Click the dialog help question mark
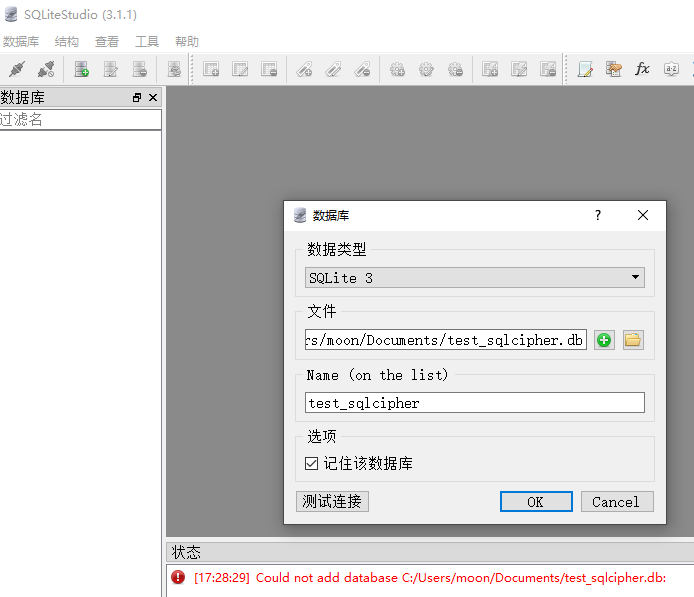The image size is (694, 597). [598, 215]
